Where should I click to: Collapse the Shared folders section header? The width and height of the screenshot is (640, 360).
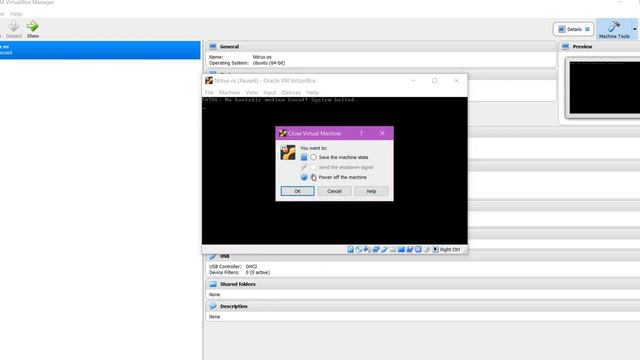tap(423, 284)
